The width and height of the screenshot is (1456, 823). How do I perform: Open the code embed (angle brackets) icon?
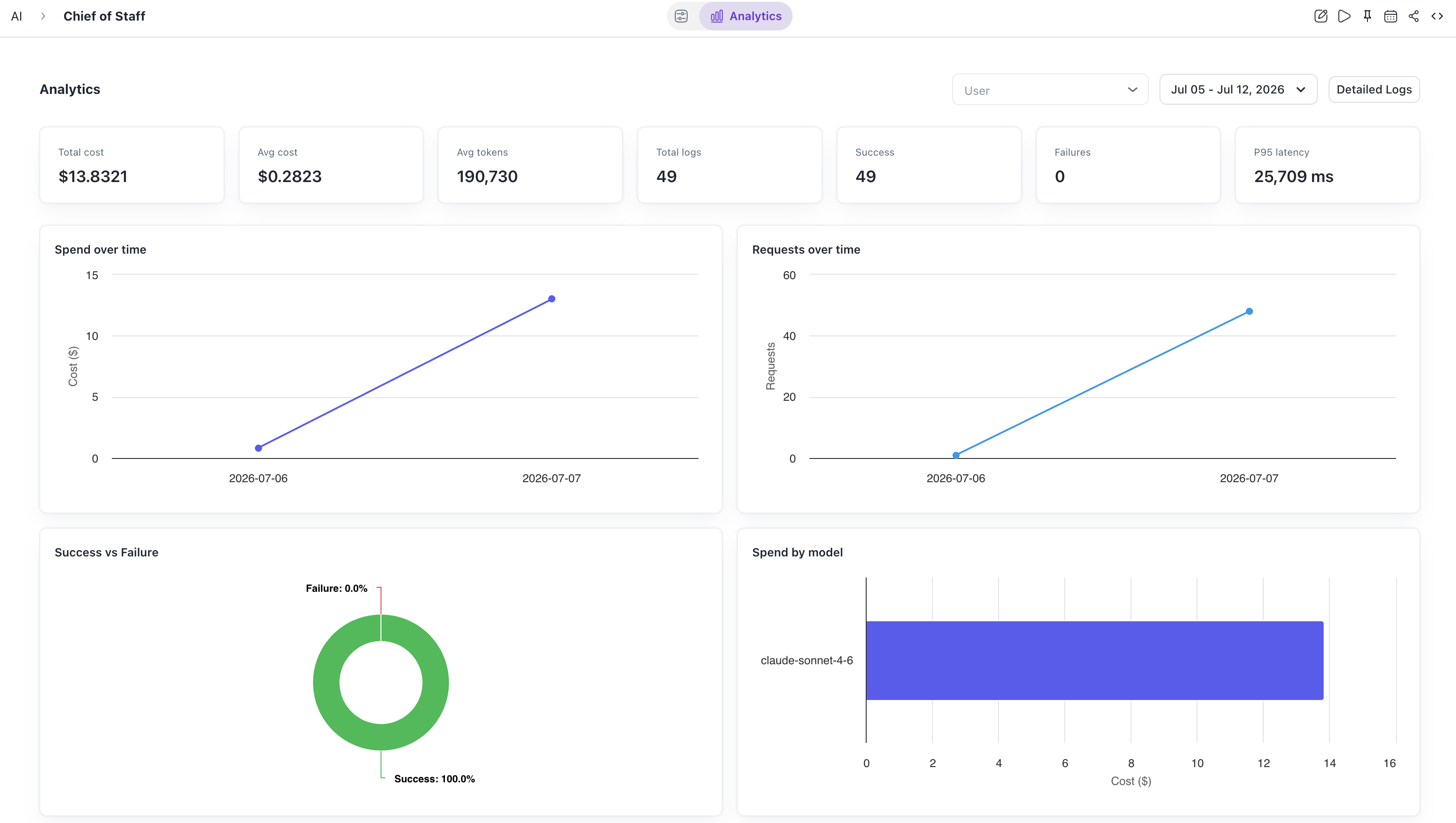pos(1437,16)
